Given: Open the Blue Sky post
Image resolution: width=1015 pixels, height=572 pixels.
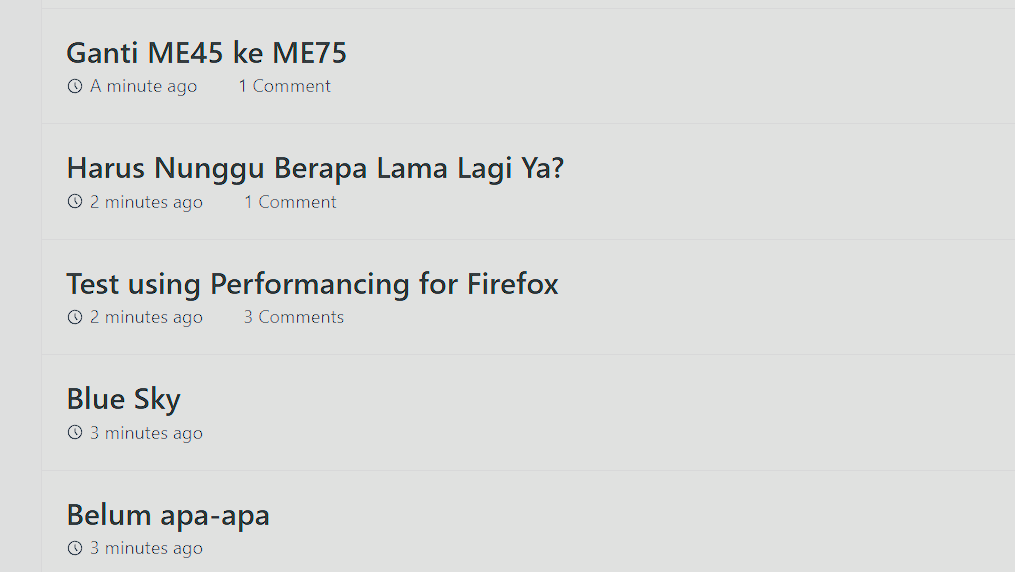Looking at the screenshot, I should click(x=123, y=399).
